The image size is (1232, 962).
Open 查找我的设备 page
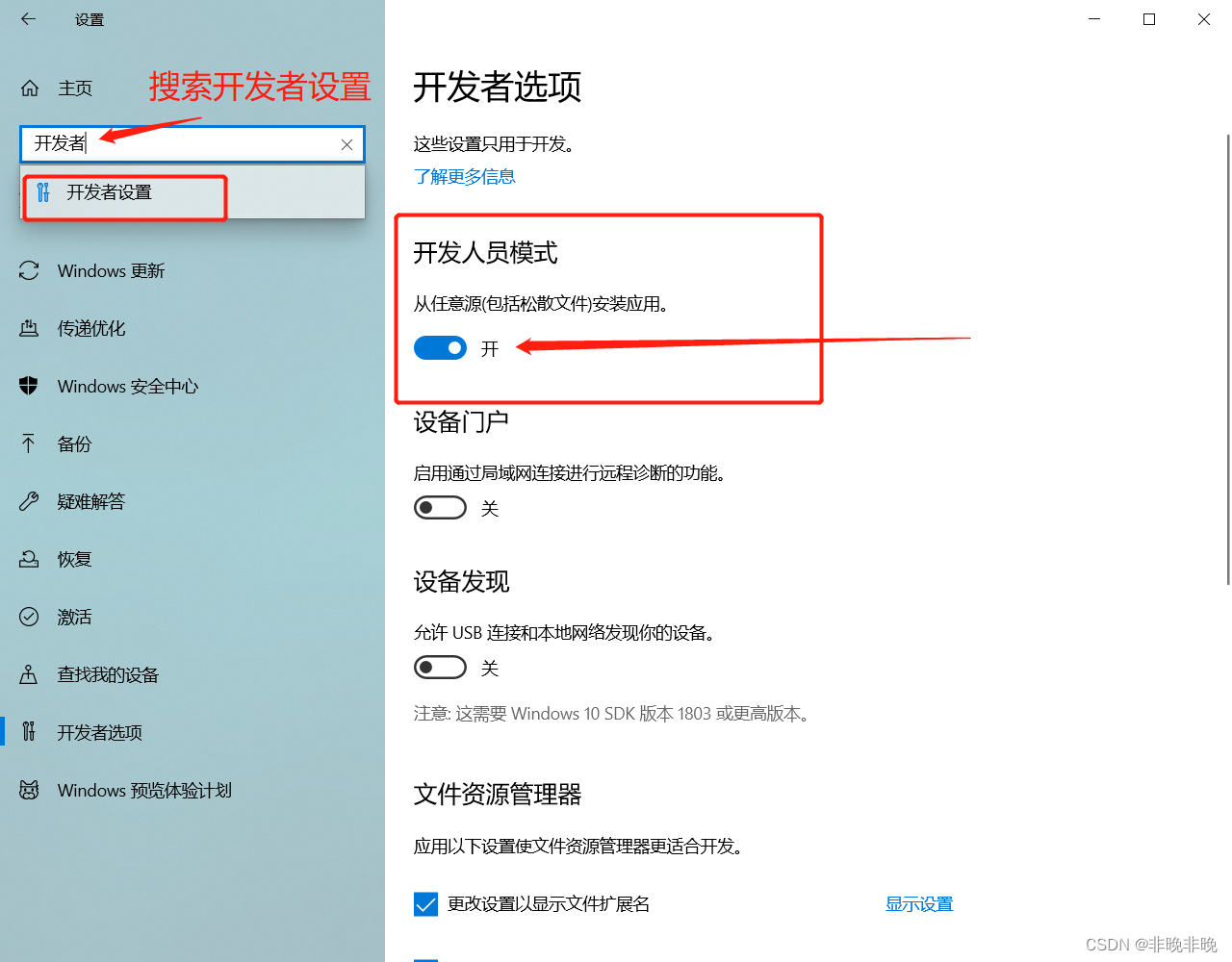point(108,675)
